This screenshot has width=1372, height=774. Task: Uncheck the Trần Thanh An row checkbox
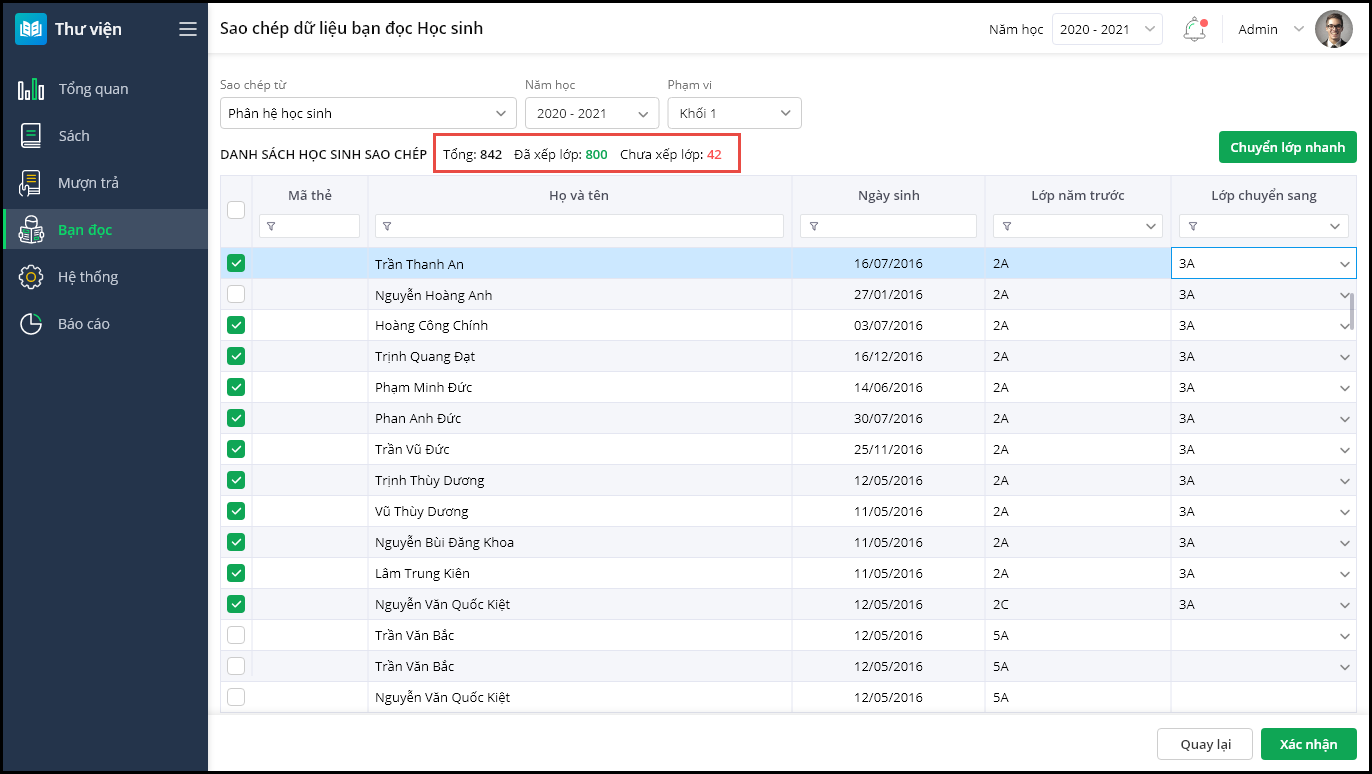pyautogui.click(x=236, y=263)
